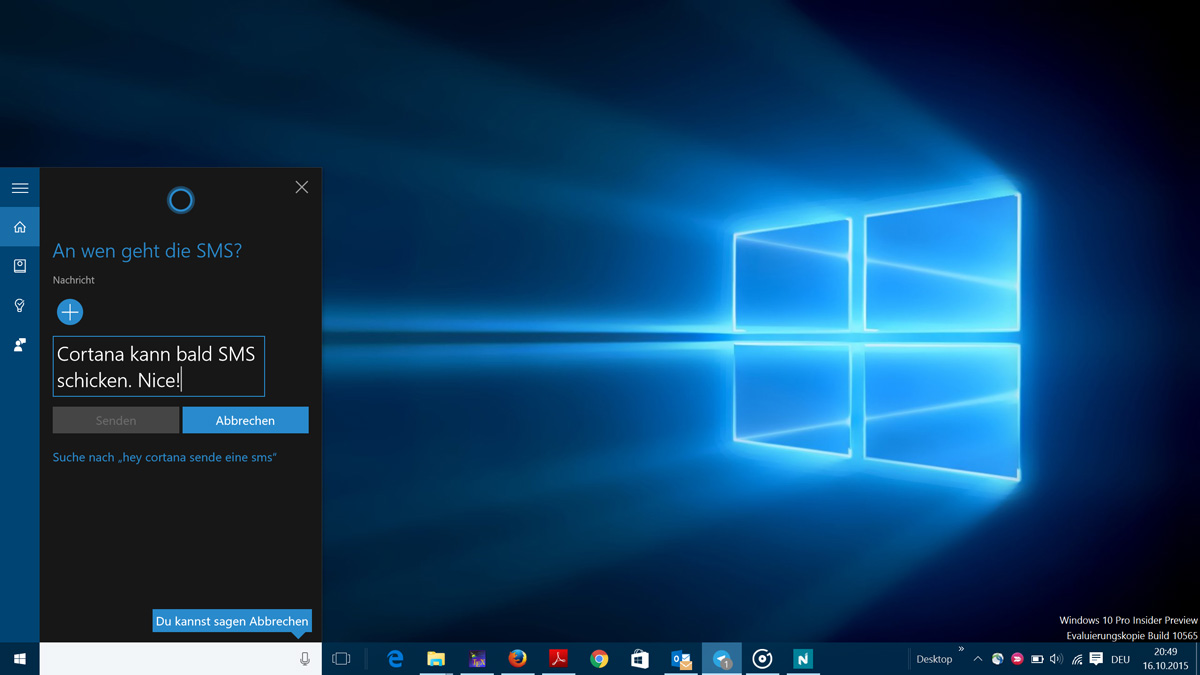
Task: Open File Explorer from taskbar
Action: pos(436,659)
